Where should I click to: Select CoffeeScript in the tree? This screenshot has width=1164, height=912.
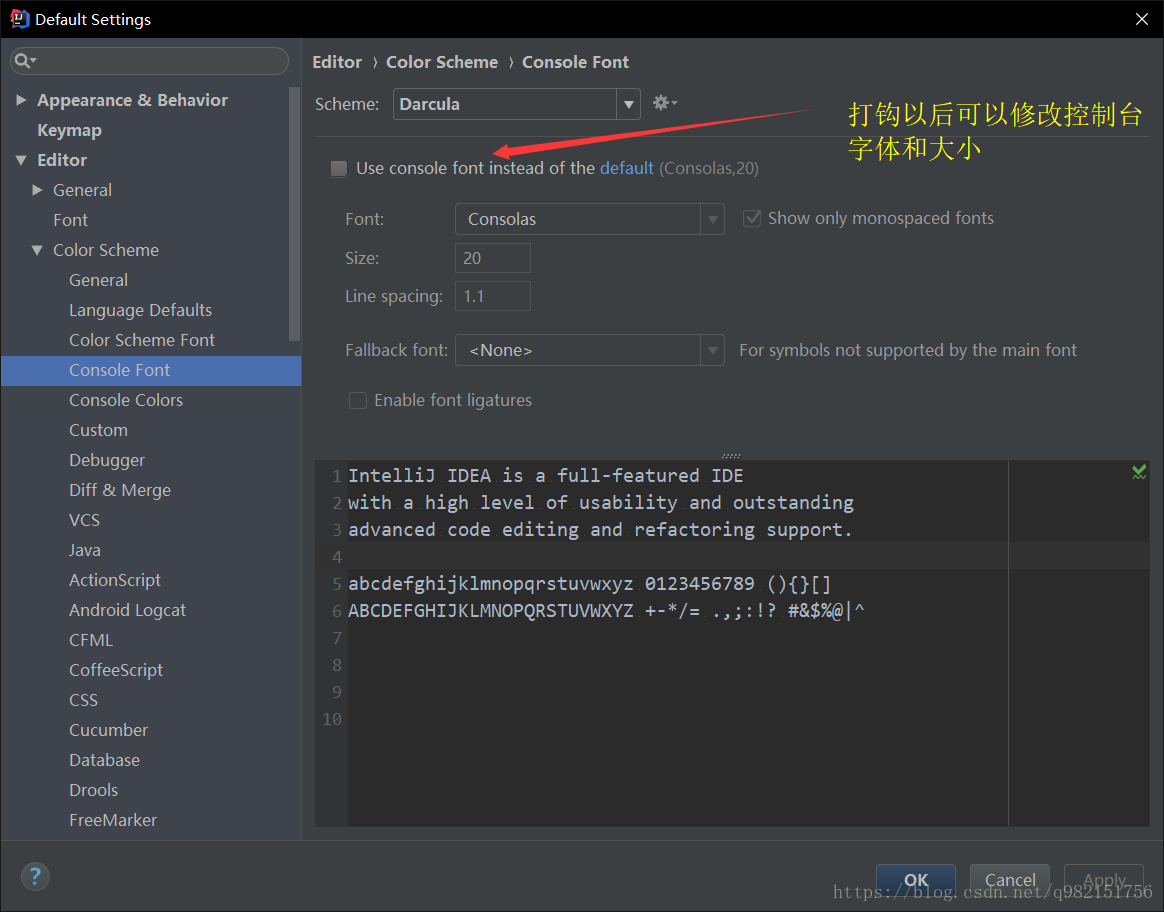[x=116, y=670]
